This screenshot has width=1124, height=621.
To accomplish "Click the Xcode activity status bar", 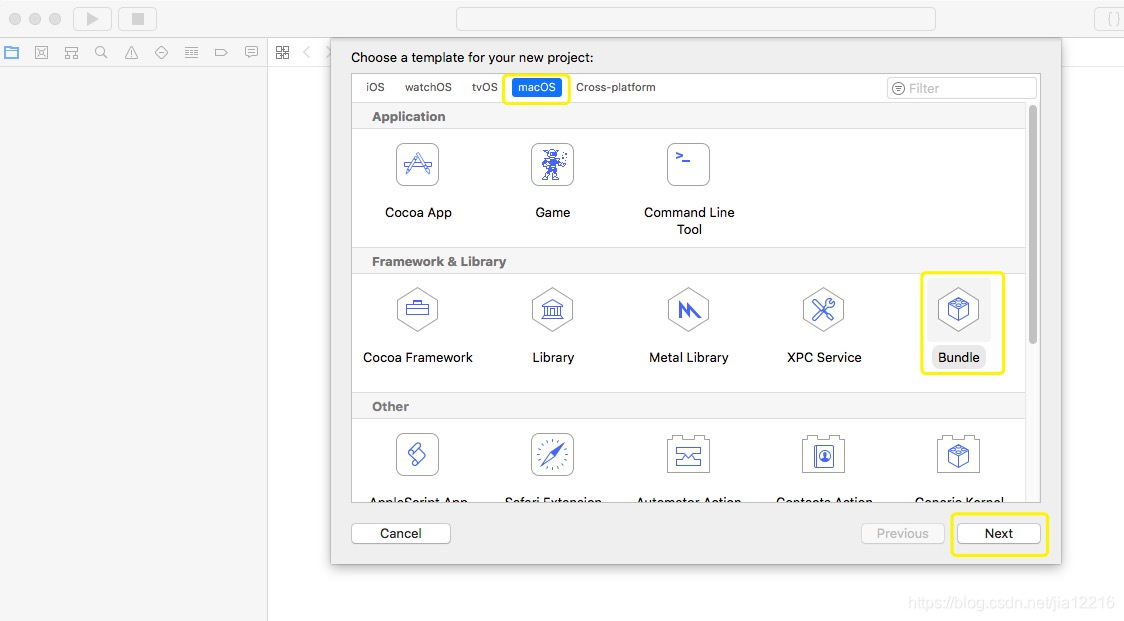I will pyautogui.click(x=695, y=19).
